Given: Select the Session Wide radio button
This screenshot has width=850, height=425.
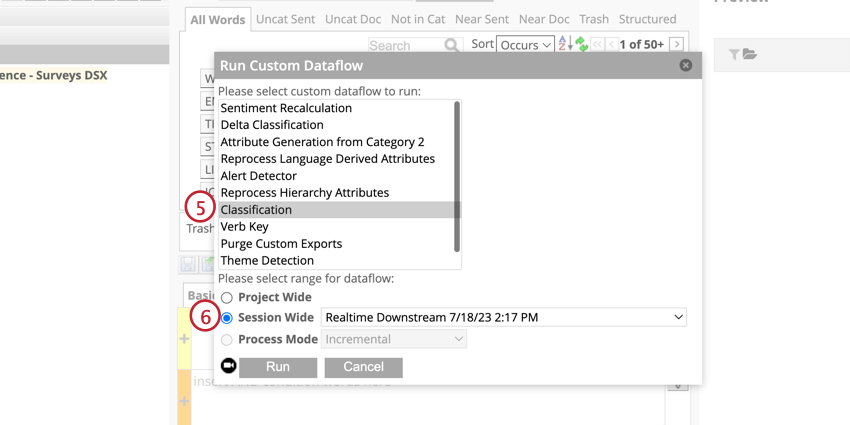Looking at the screenshot, I should (x=227, y=318).
